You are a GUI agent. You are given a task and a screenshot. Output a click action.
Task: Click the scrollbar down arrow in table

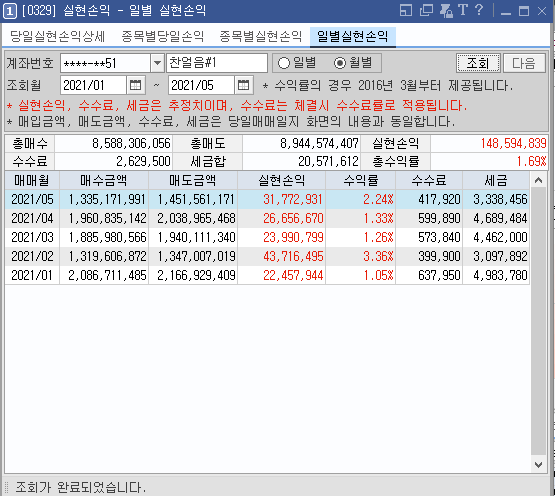coord(538,465)
